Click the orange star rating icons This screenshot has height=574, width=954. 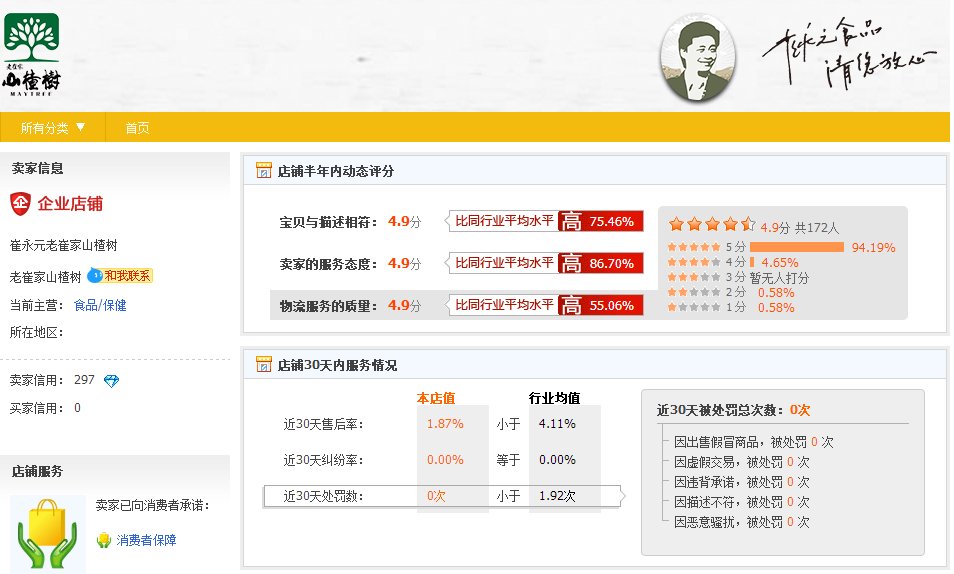[x=711, y=225]
